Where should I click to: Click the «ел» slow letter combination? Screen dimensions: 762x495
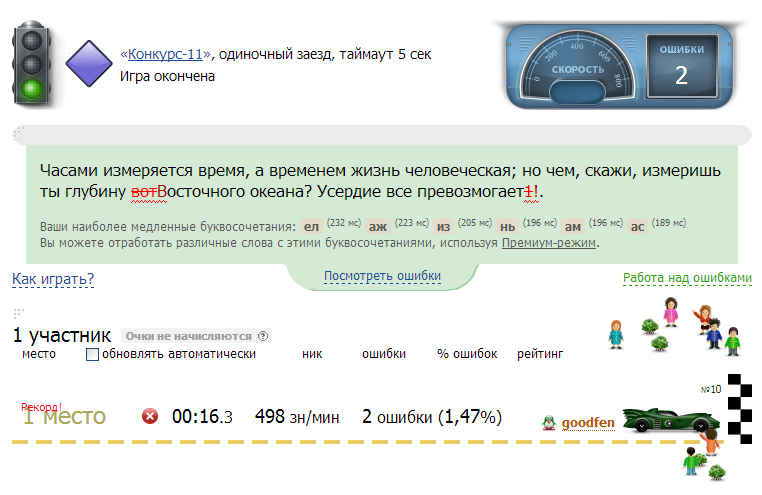[x=311, y=226]
